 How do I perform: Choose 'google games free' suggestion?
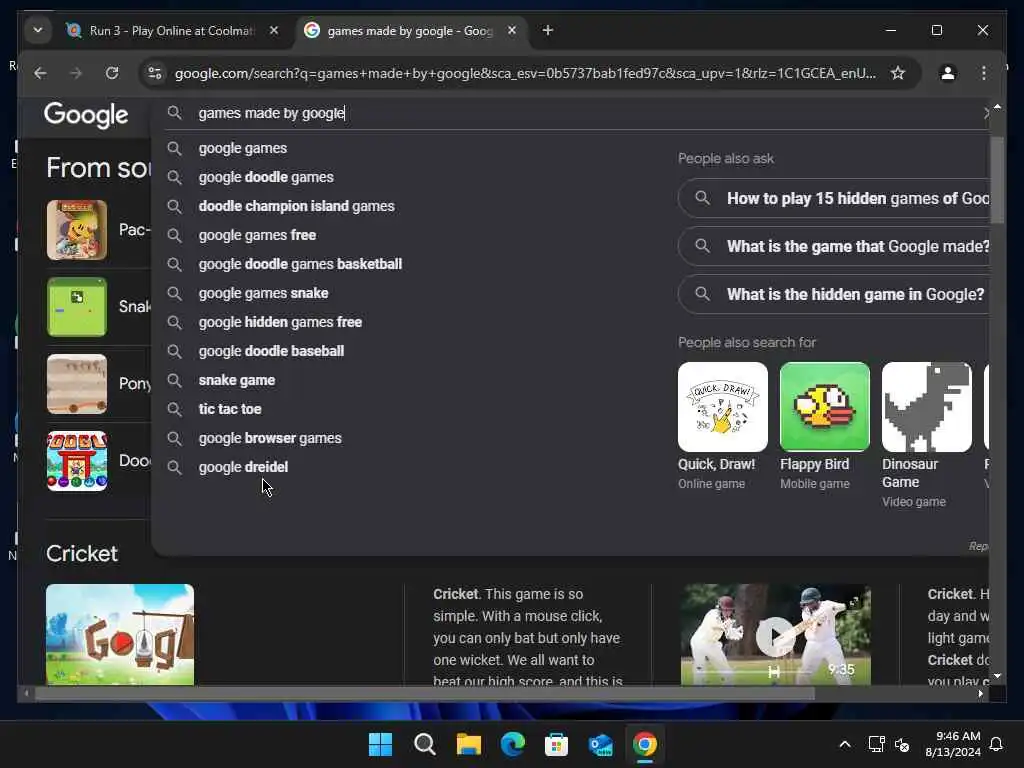click(257, 235)
